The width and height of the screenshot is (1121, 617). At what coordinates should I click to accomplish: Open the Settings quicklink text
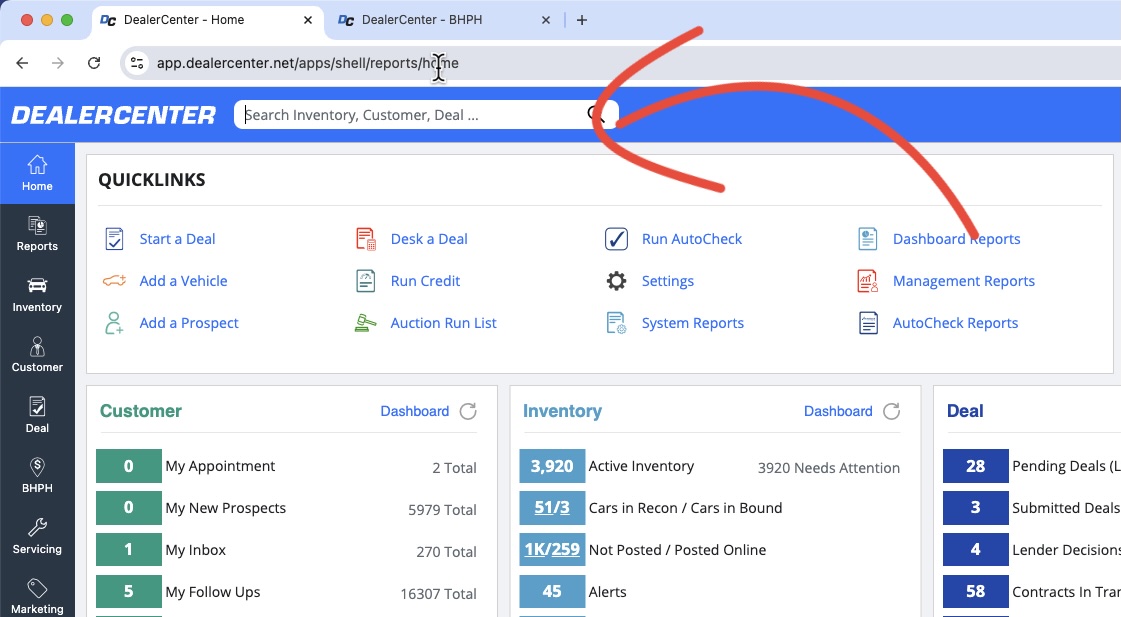point(668,281)
